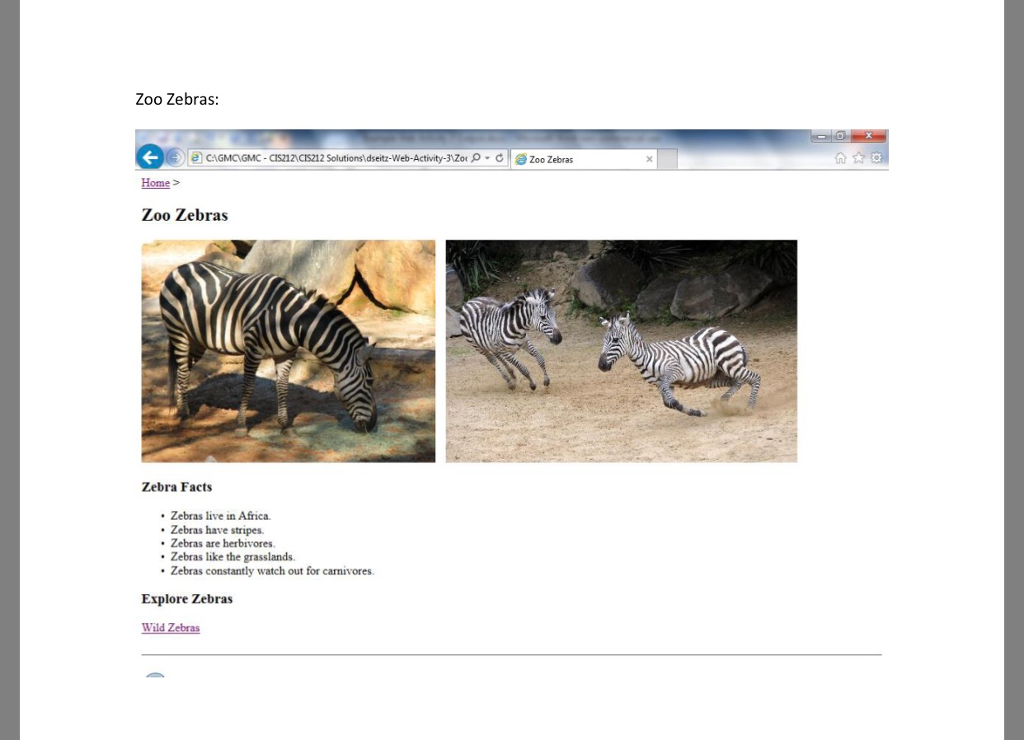Click the grazing zebra photo
The height and width of the screenshot is (740, 1024).
click(x=288, y=350)
